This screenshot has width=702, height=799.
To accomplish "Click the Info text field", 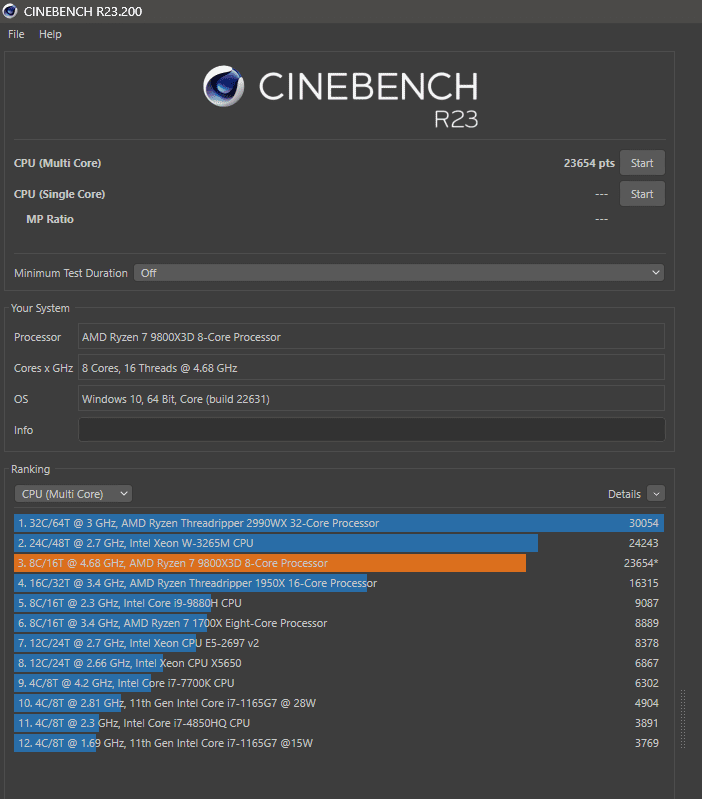I will point(371,430).
